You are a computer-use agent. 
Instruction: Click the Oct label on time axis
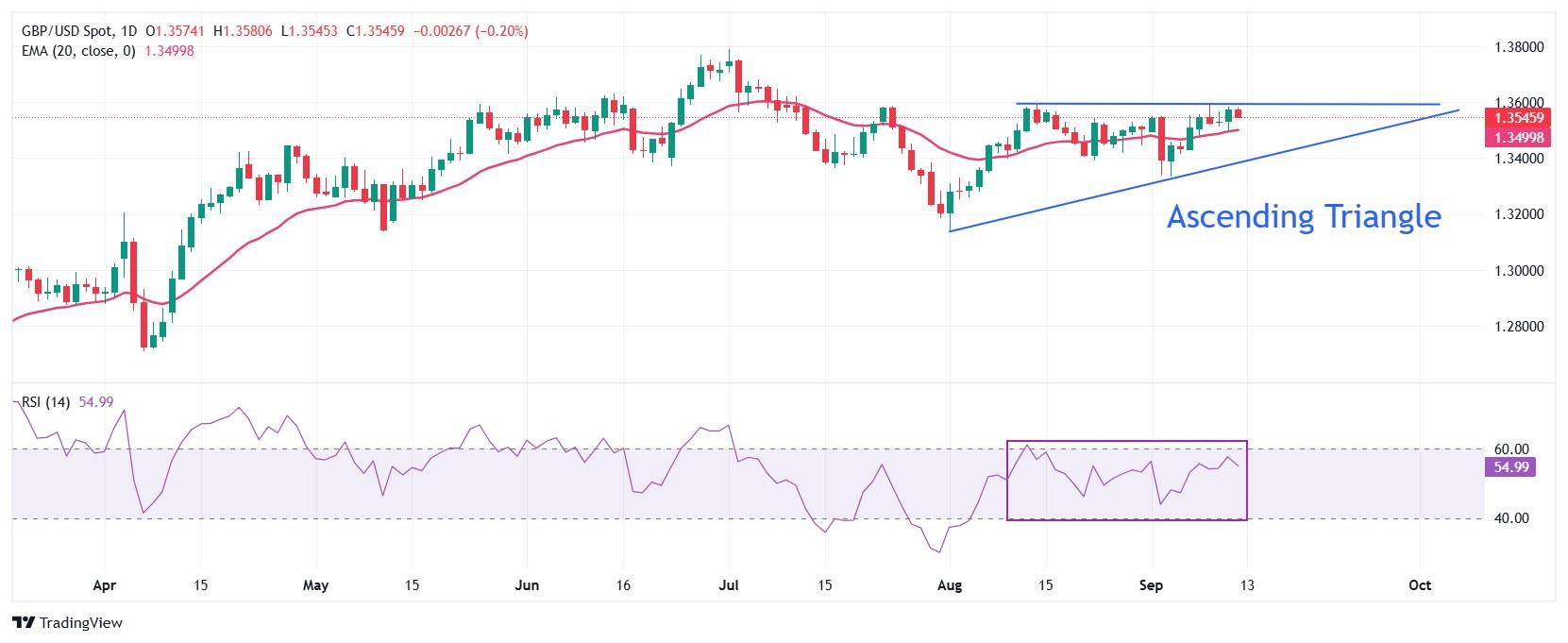pos(1419,585)
